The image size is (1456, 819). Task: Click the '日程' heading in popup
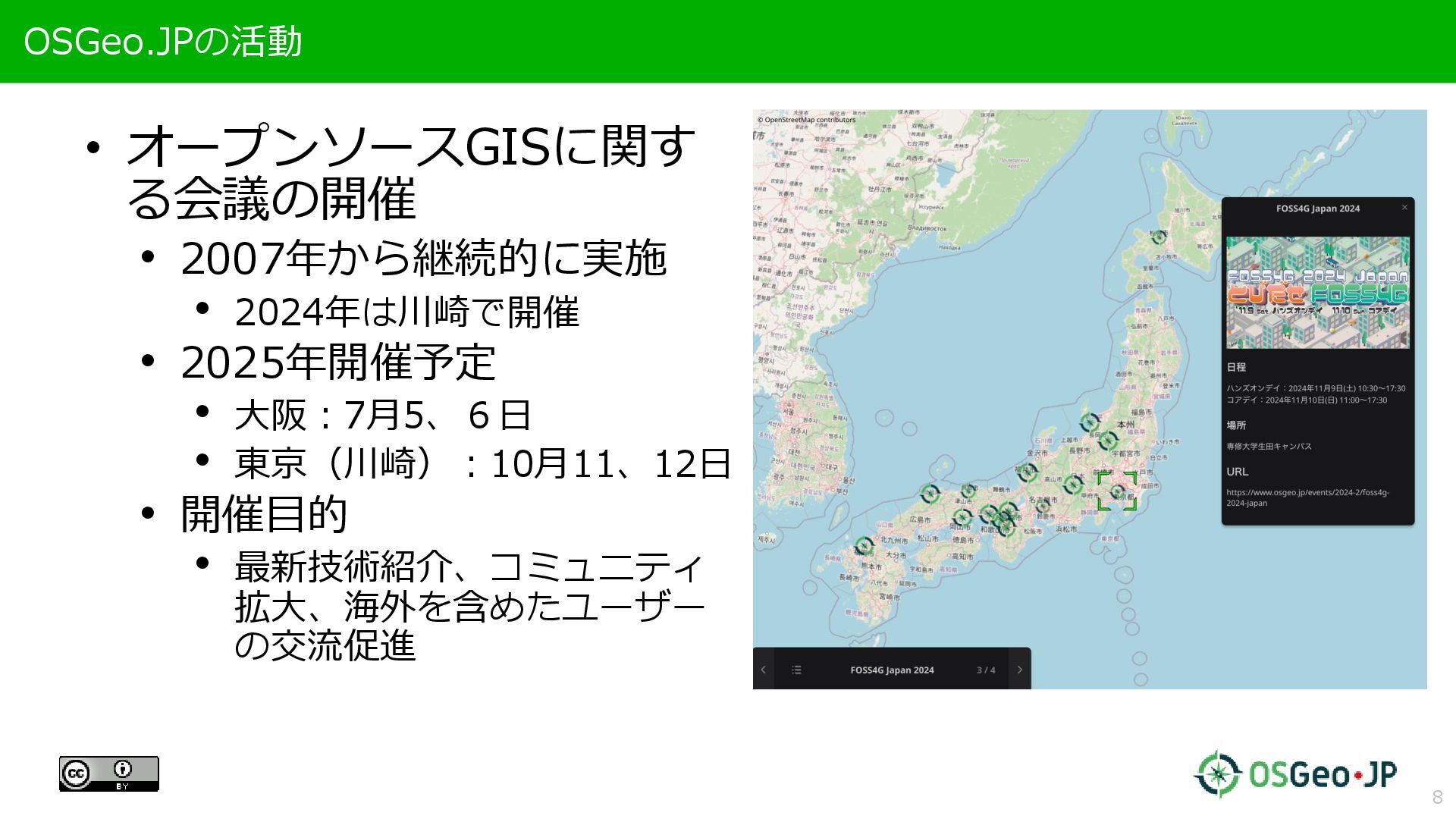(1236, 367)
